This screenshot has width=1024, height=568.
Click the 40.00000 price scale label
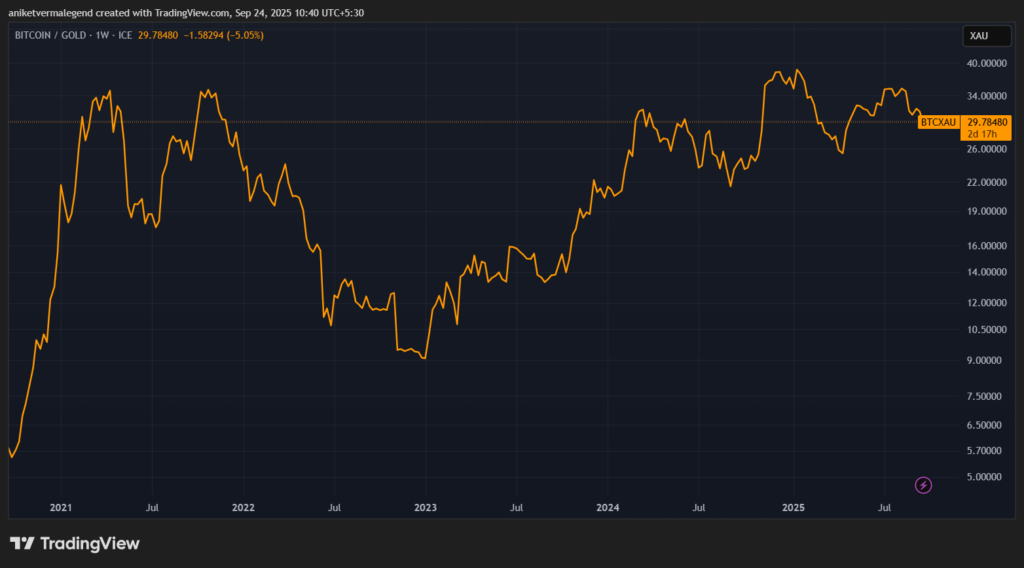(986, 63)
